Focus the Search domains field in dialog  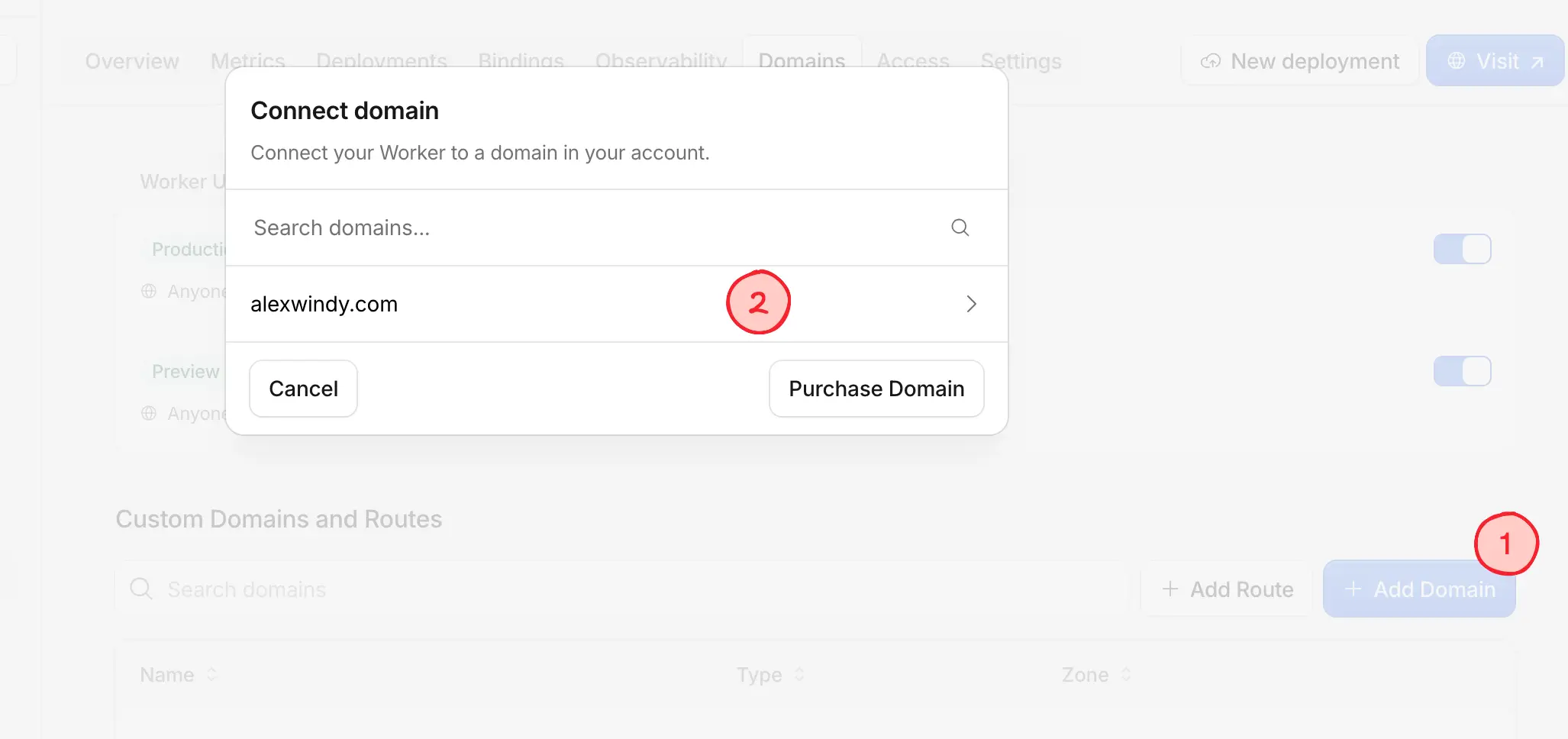coord(617,228)
